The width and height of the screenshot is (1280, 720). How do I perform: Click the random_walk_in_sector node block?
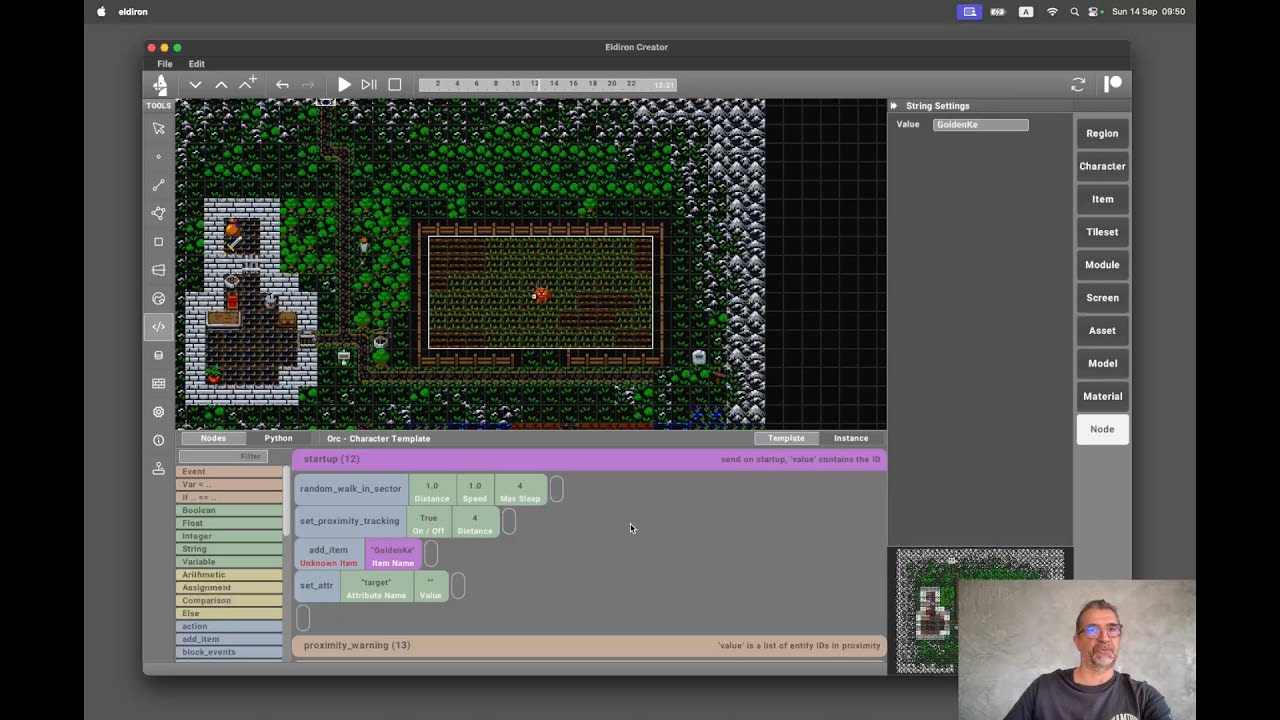[x=351, y=489]
